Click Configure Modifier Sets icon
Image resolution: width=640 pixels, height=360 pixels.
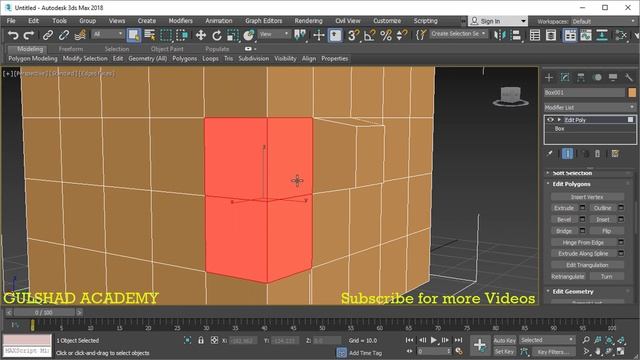tap(615, 153)
